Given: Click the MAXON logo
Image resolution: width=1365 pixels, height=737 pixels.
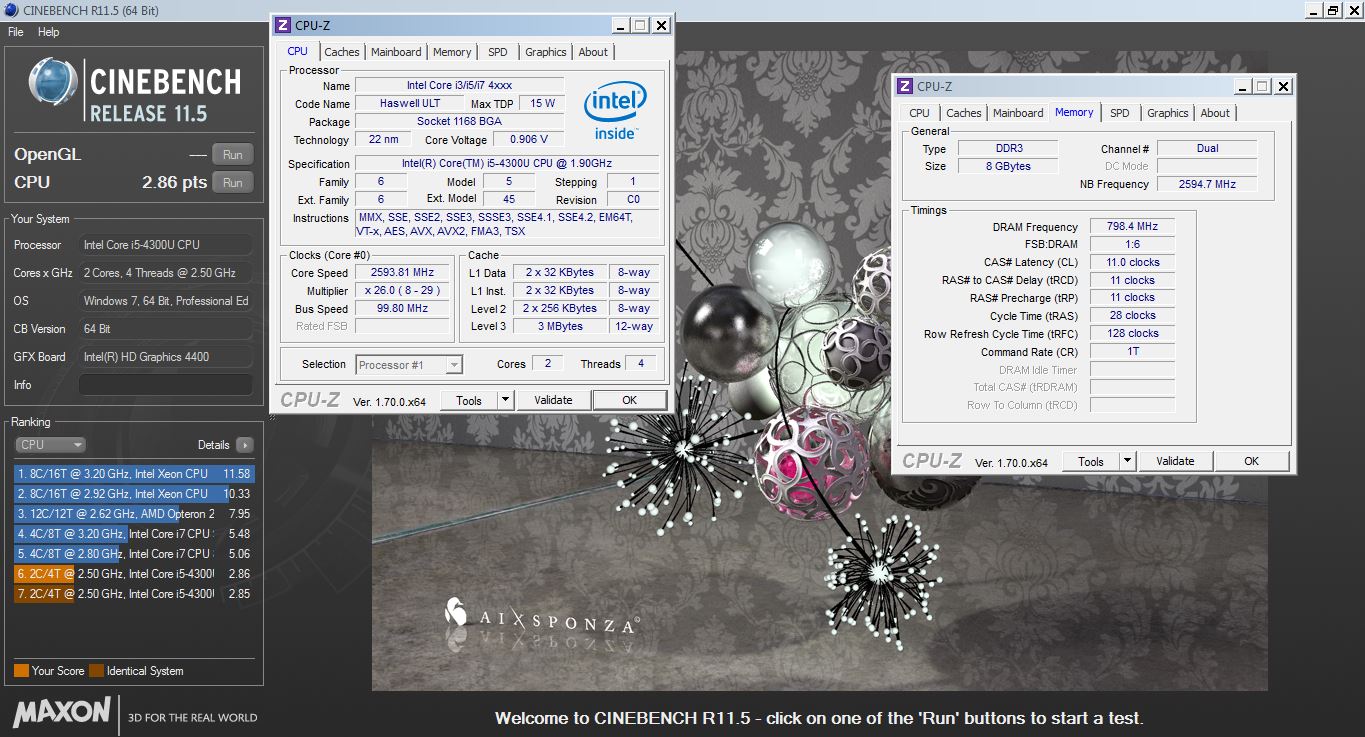Looking at the screenshot, I should coord(62,712).
